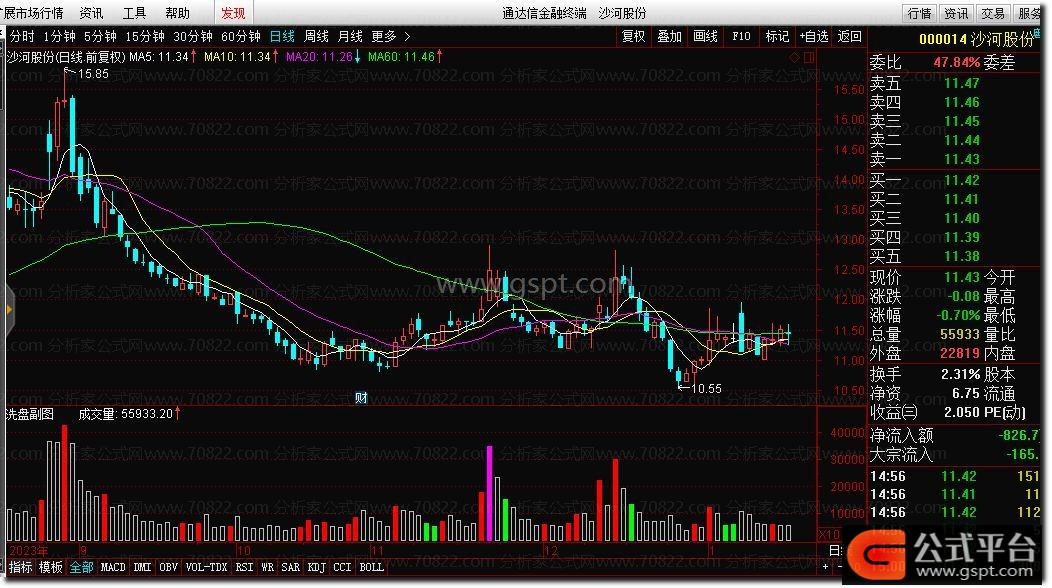Switch sub-chart to CCI indicator
The height and width of the screenshot is (588, 1052).
(x=342, y=567)
